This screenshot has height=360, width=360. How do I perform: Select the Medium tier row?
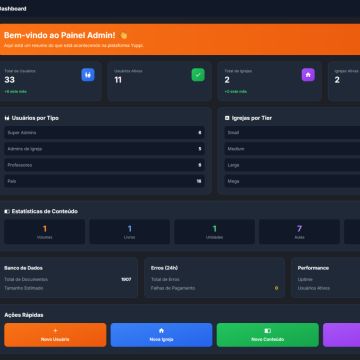(292, 149)
